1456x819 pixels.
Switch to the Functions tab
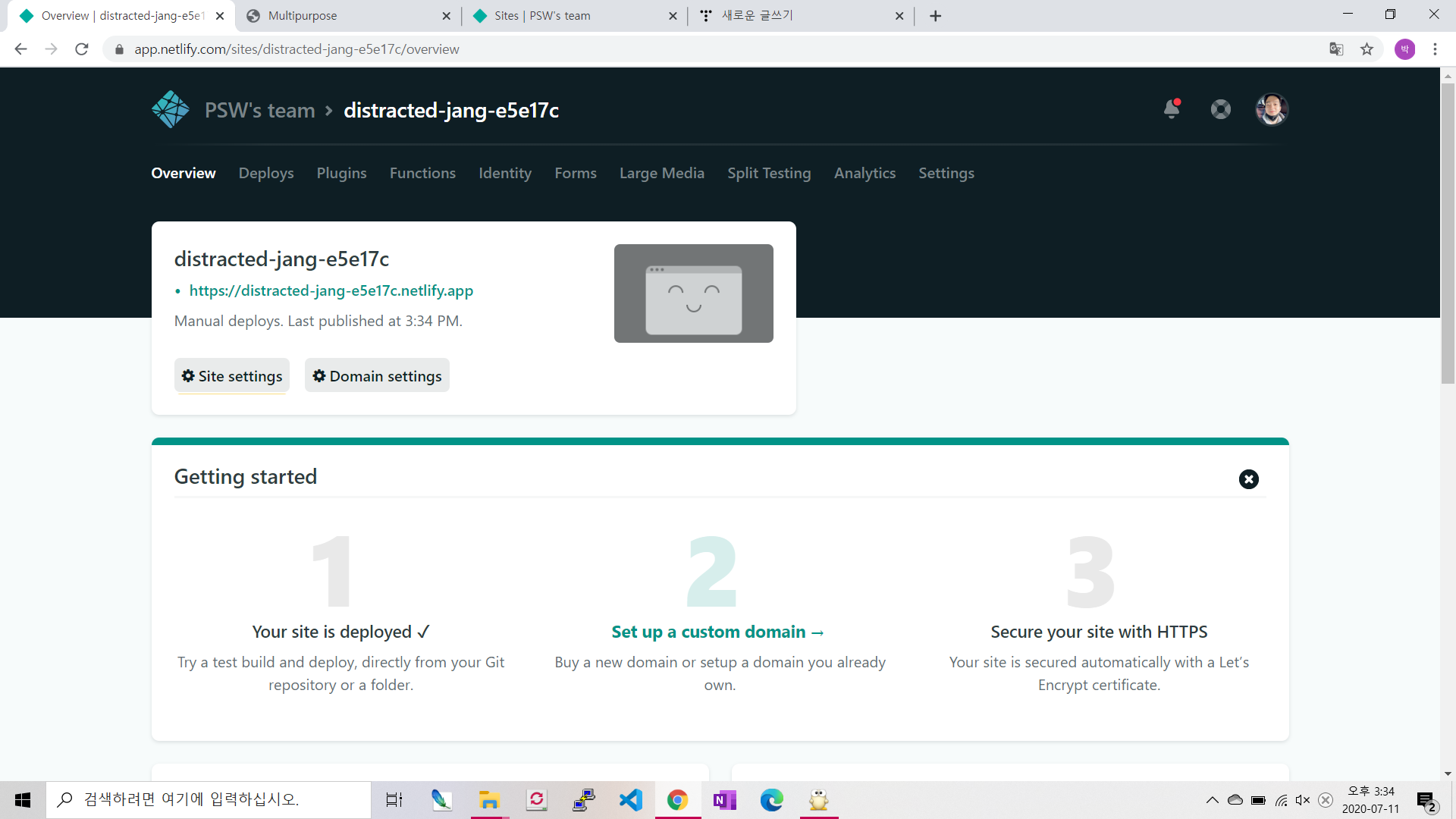tap(422, 173)
